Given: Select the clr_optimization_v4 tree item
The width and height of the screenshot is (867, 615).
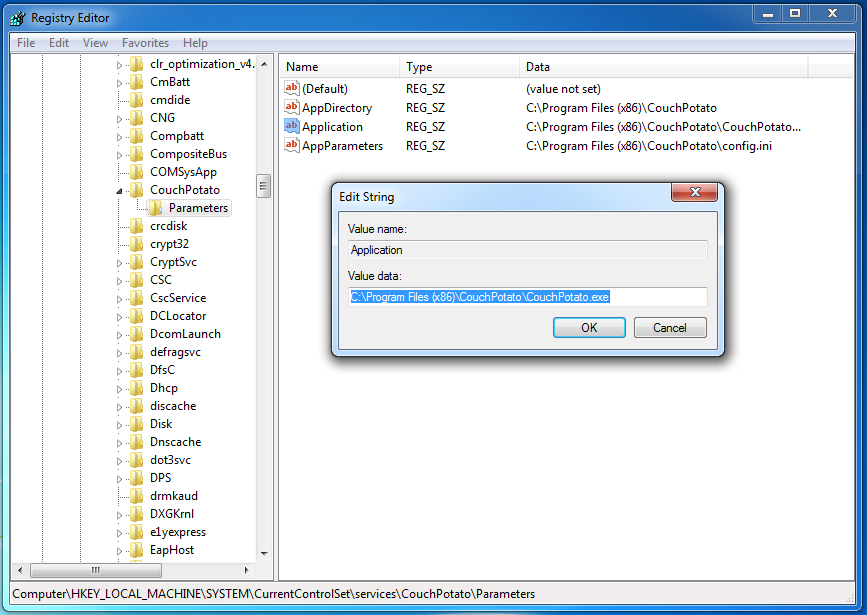Looking at the screenshot, I should [202, 64].
